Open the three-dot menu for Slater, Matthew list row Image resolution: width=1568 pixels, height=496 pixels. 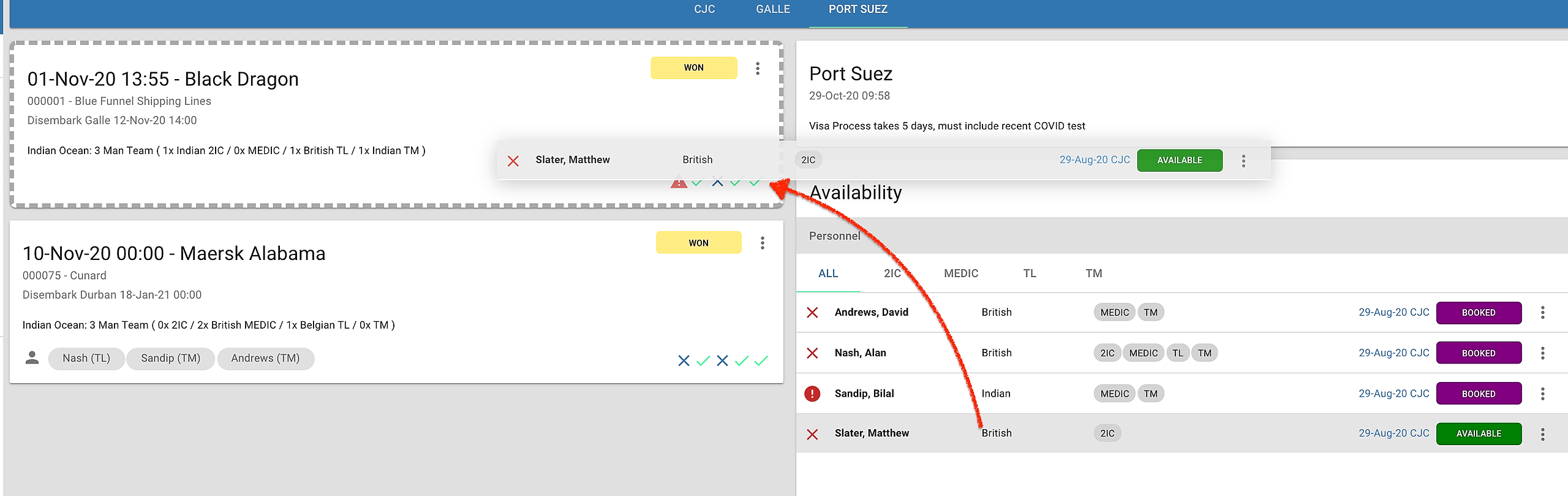(x=1543, y=434)
